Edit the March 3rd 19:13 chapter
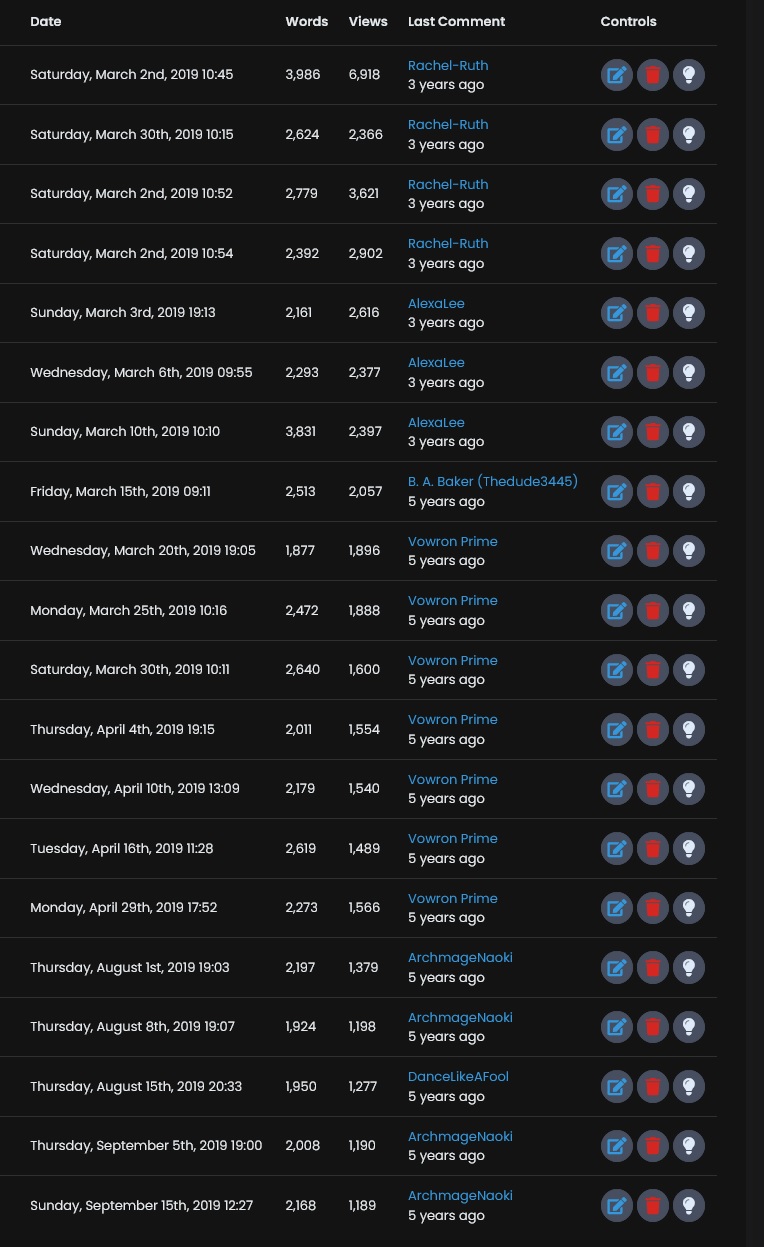Screen dimensions: 764x1247 pyautogui.click(x=617, y=313)
